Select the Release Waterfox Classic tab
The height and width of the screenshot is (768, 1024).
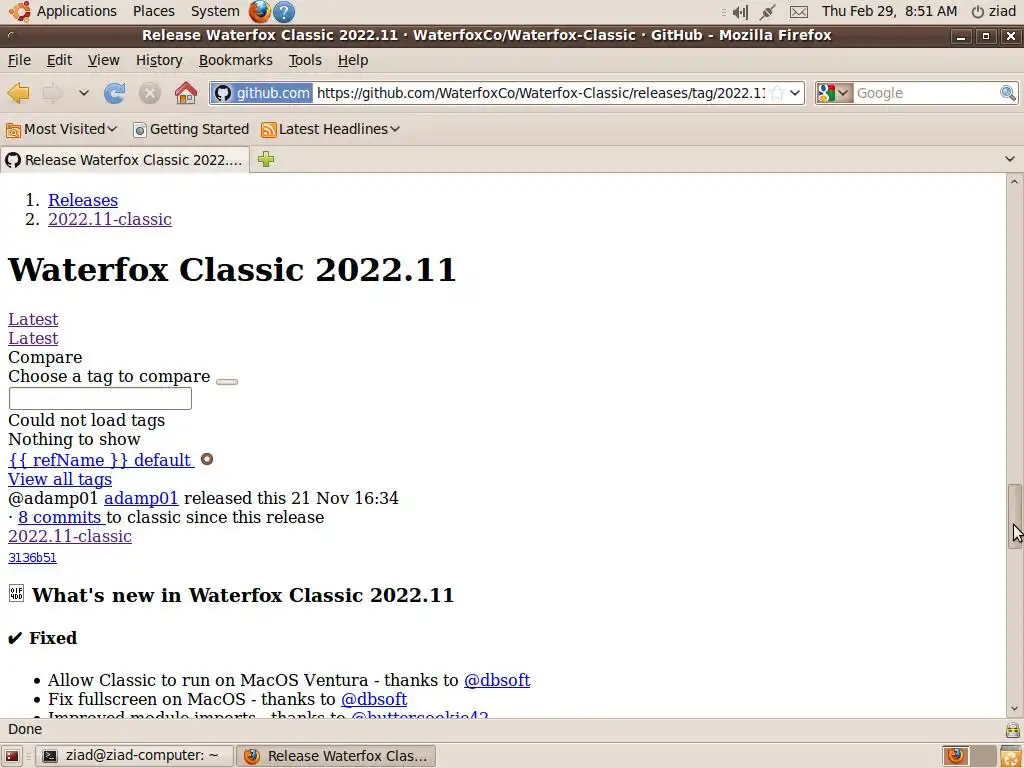tap(124, 160)
